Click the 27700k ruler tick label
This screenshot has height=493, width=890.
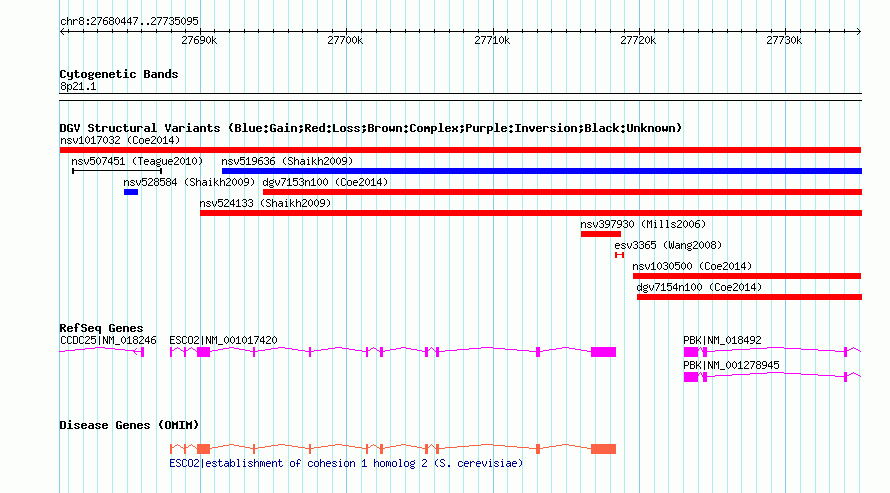pos(345,41)
